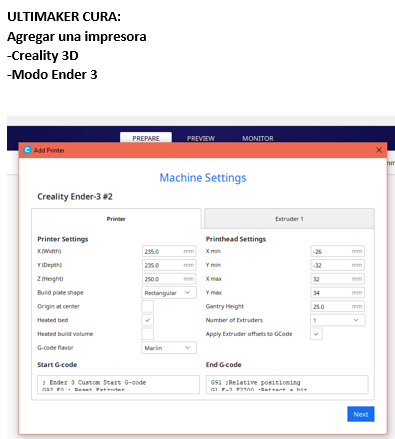
Task: Open the Number of Extruders dropdown
Action: (x=337, y=320)
